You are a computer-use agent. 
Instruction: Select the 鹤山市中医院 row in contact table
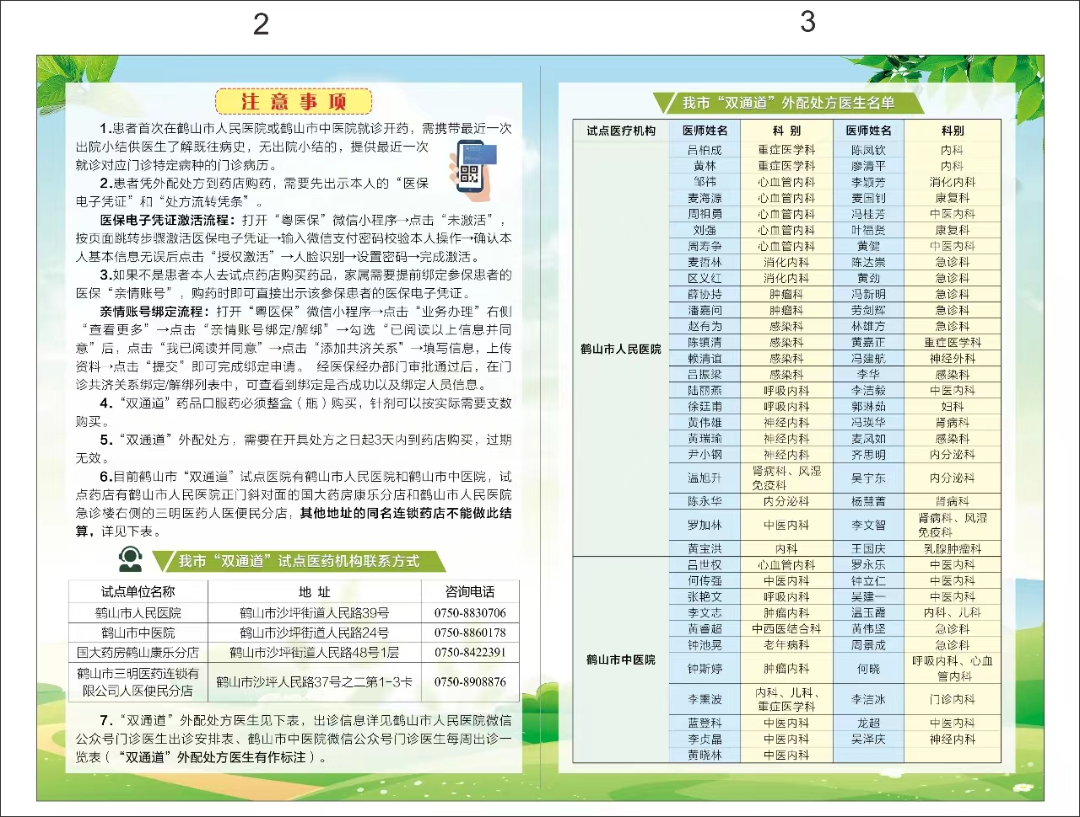[x=138, y=632]
